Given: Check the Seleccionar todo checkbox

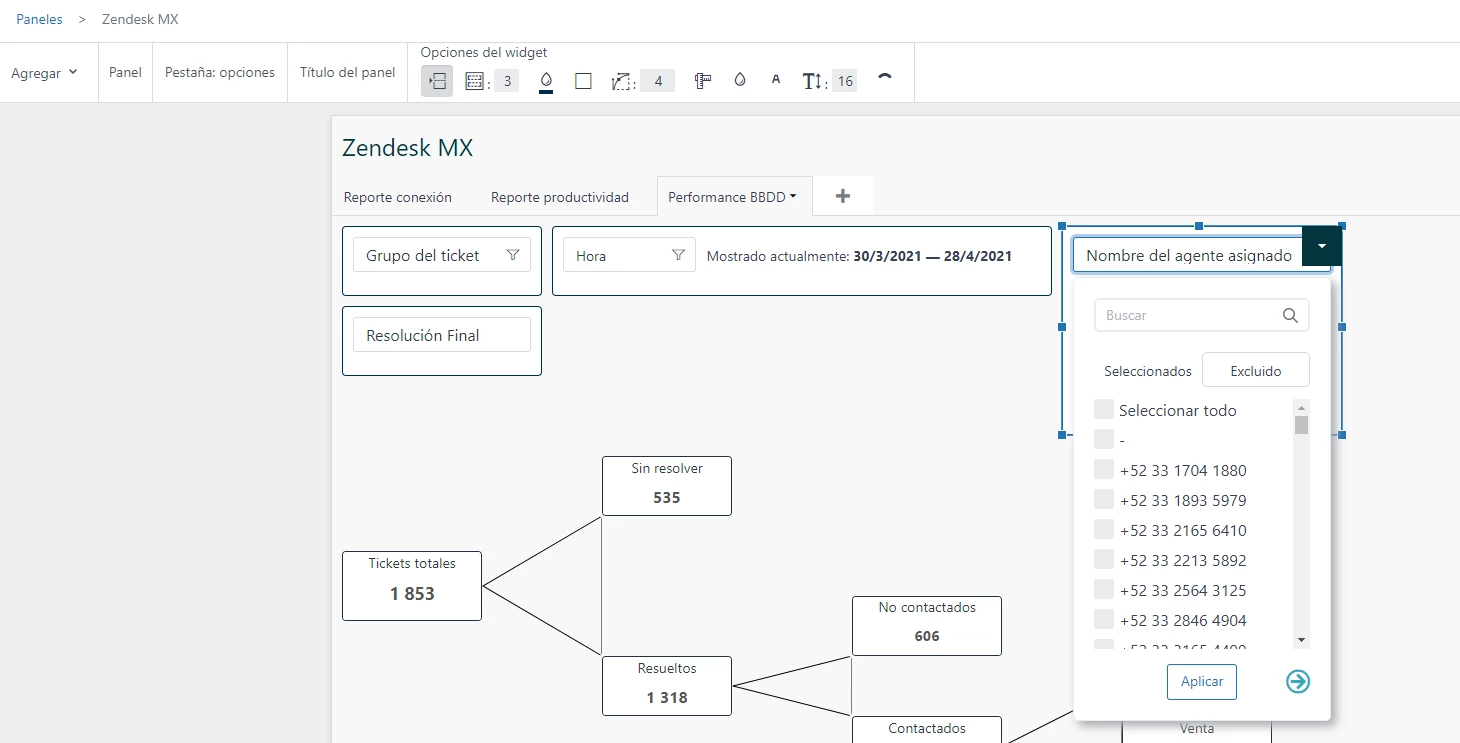Looking at the screenshot, I should click(1104, 410).
